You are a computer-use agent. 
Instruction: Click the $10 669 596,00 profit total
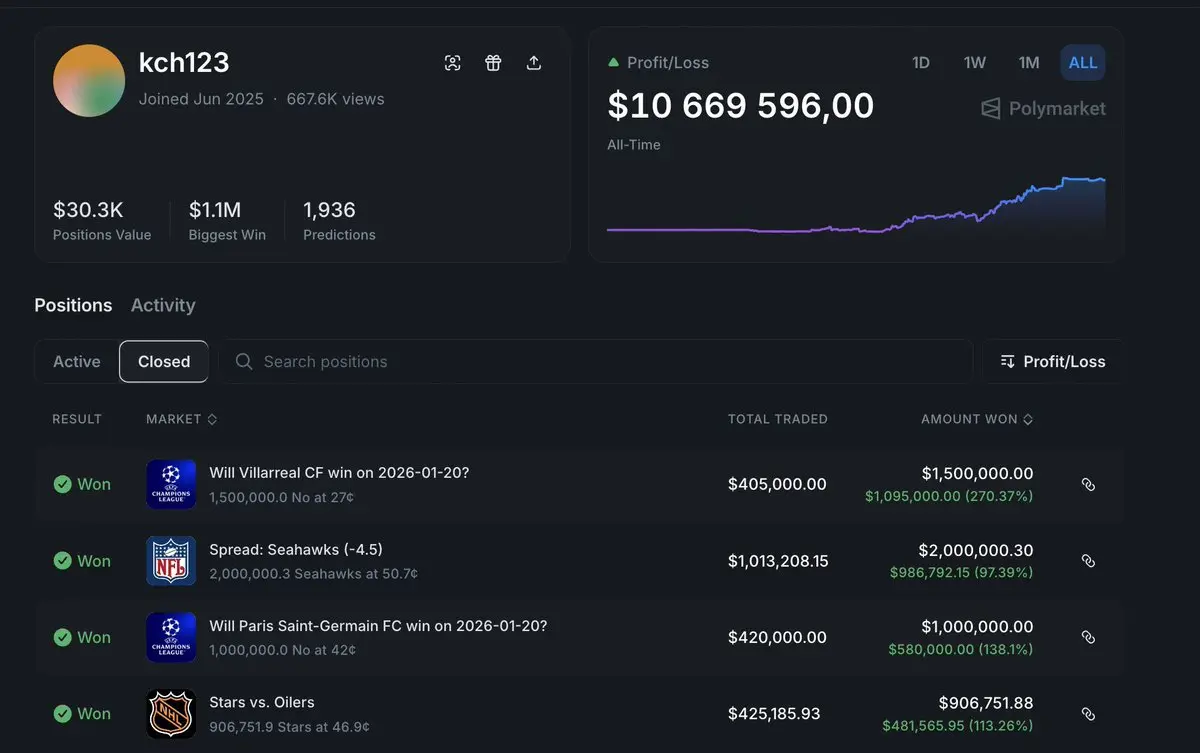(741, 105)
